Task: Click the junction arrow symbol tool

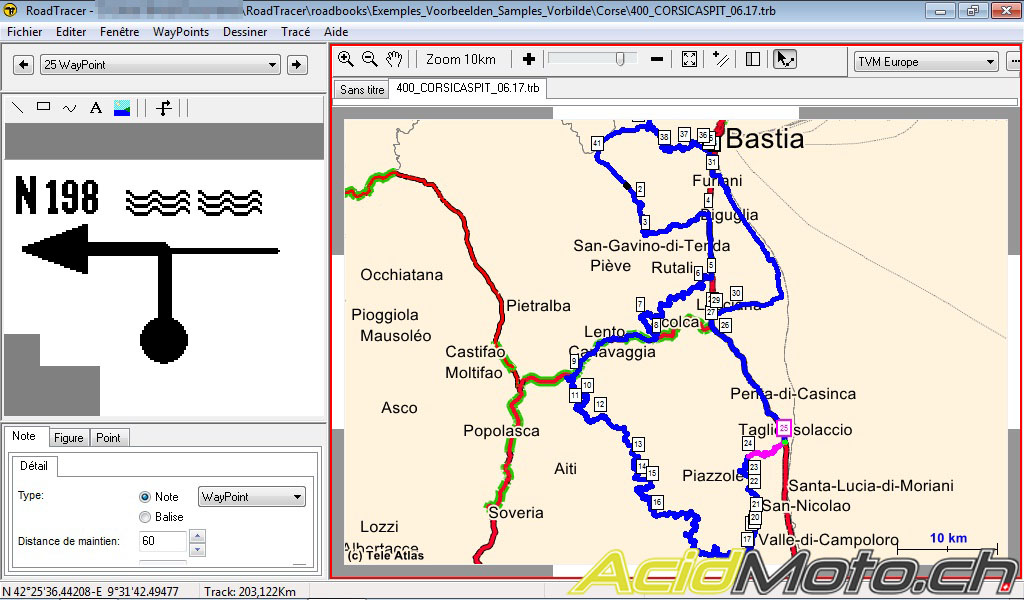Action: click(x=164, y=108)
